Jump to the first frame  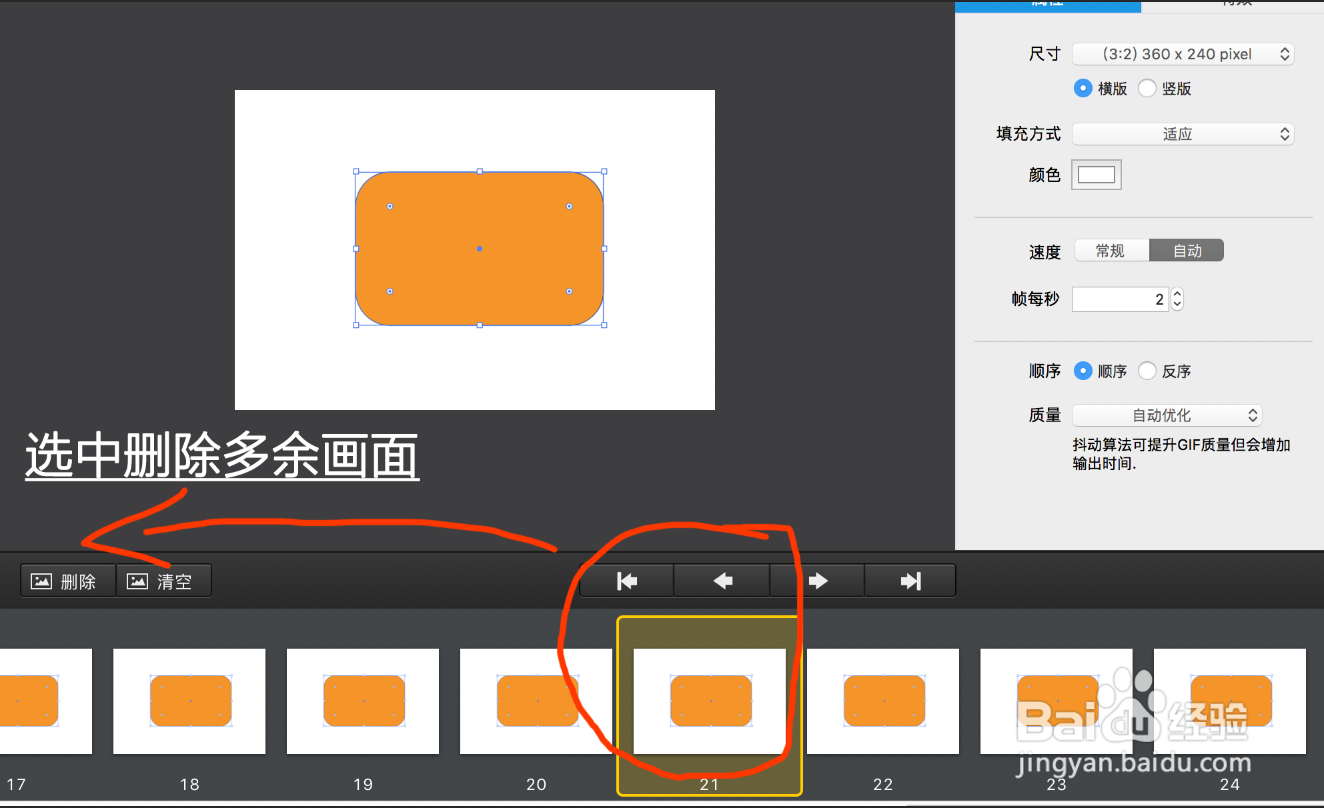[626, 580]
